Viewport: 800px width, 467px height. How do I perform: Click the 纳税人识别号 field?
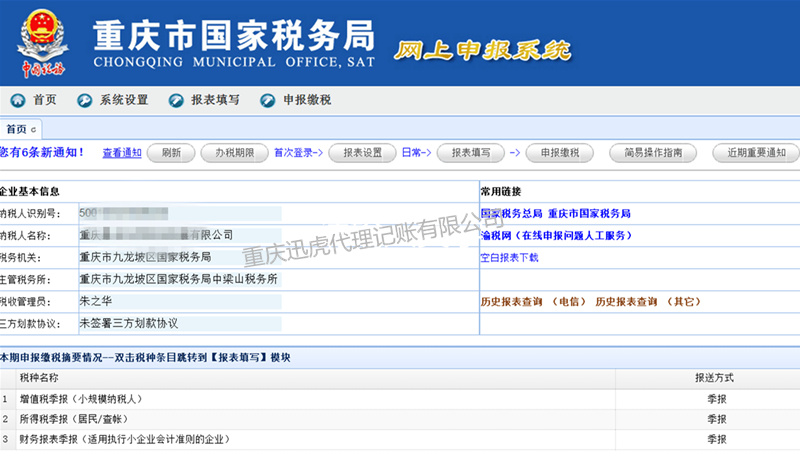(180, 213)
